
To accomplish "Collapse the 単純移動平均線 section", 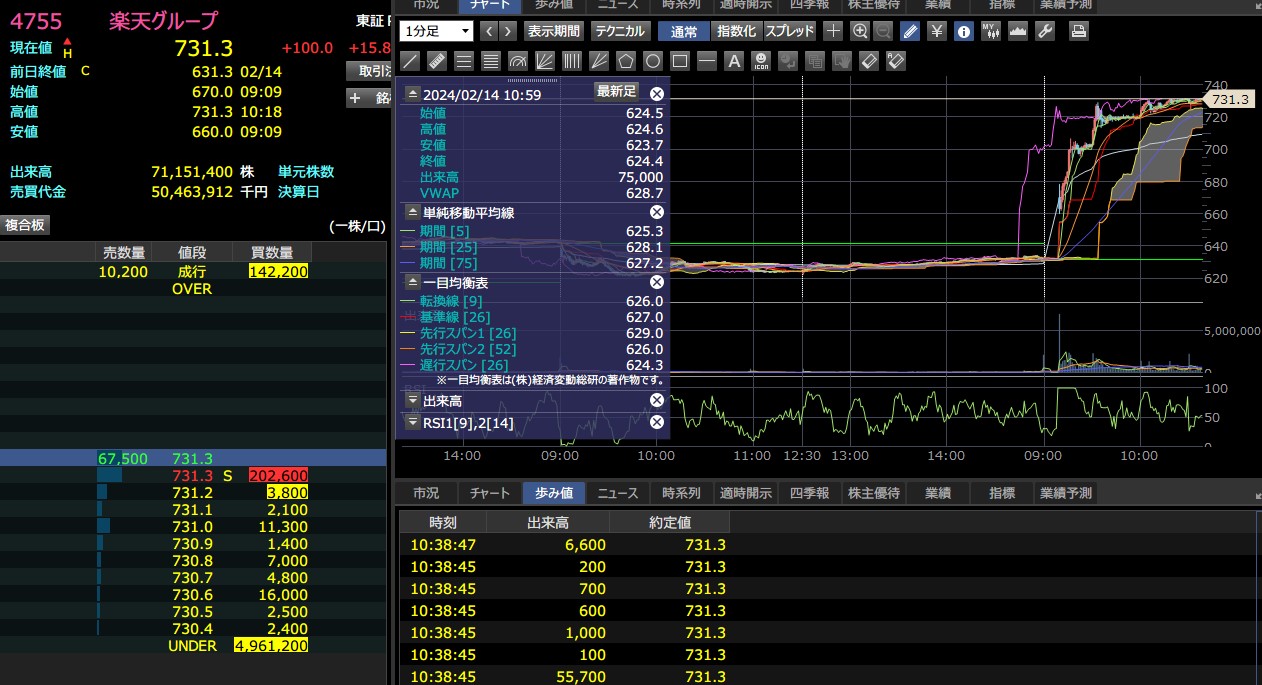I will point(412,212).
